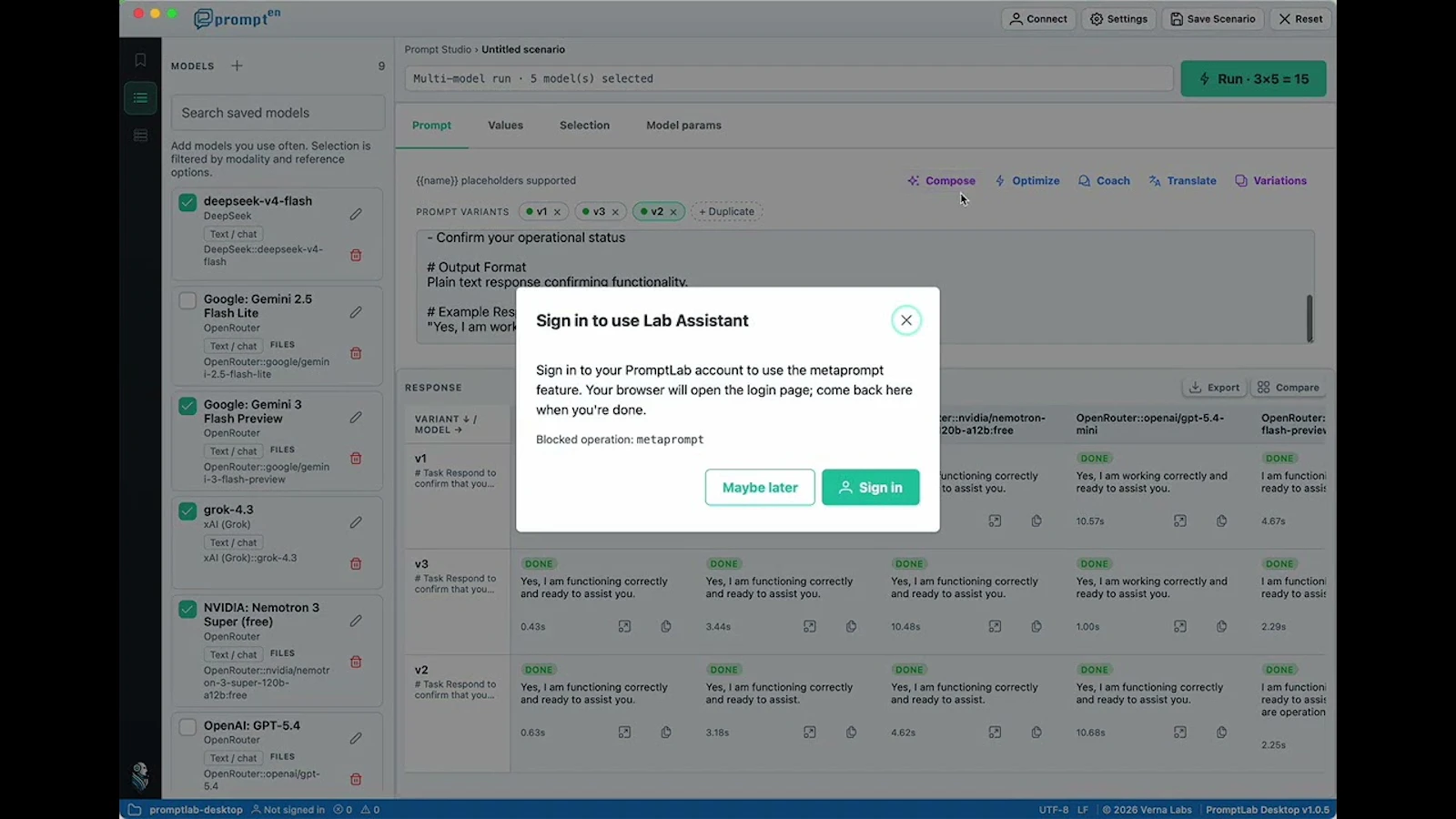Click the Sign in button

(870, 488)
